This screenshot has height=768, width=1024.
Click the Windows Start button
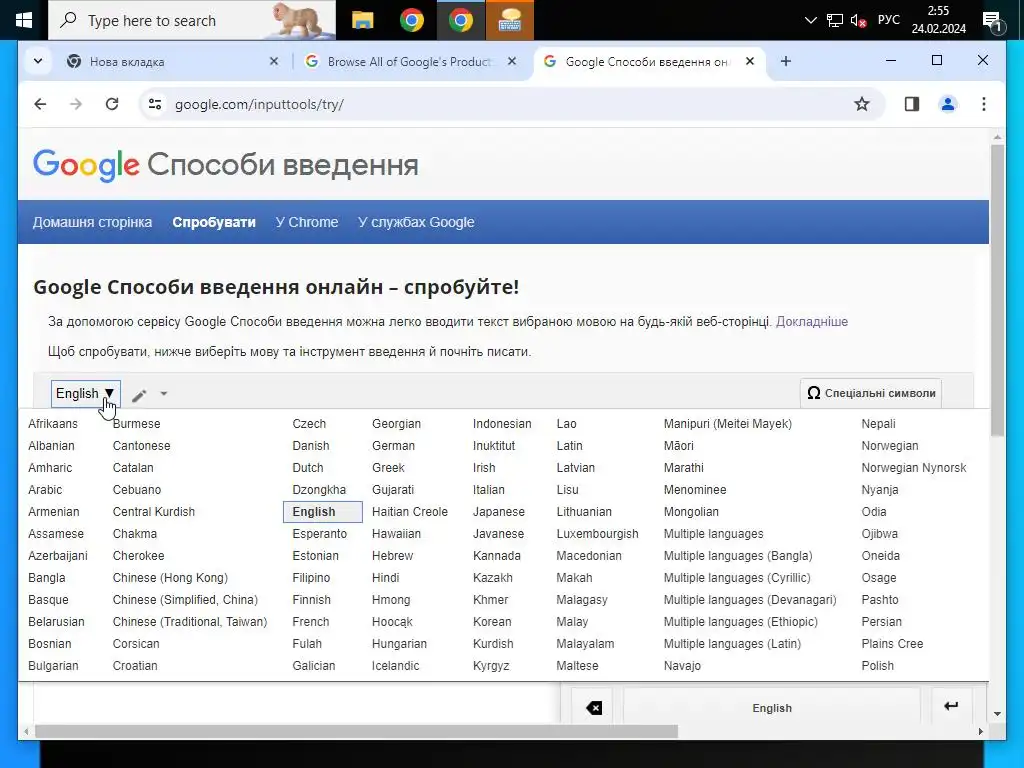pos(24,20)
